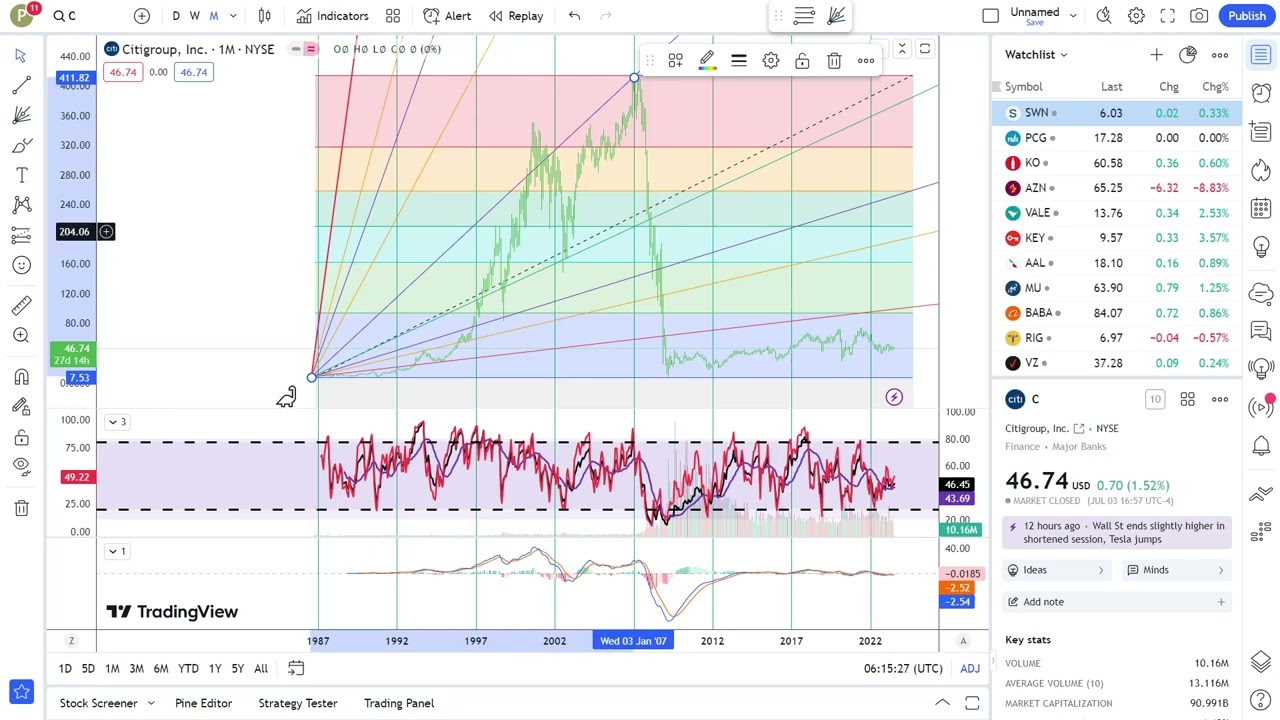Add a symbol to the watchlist

pyautogui.click(x=1156, y=55)
